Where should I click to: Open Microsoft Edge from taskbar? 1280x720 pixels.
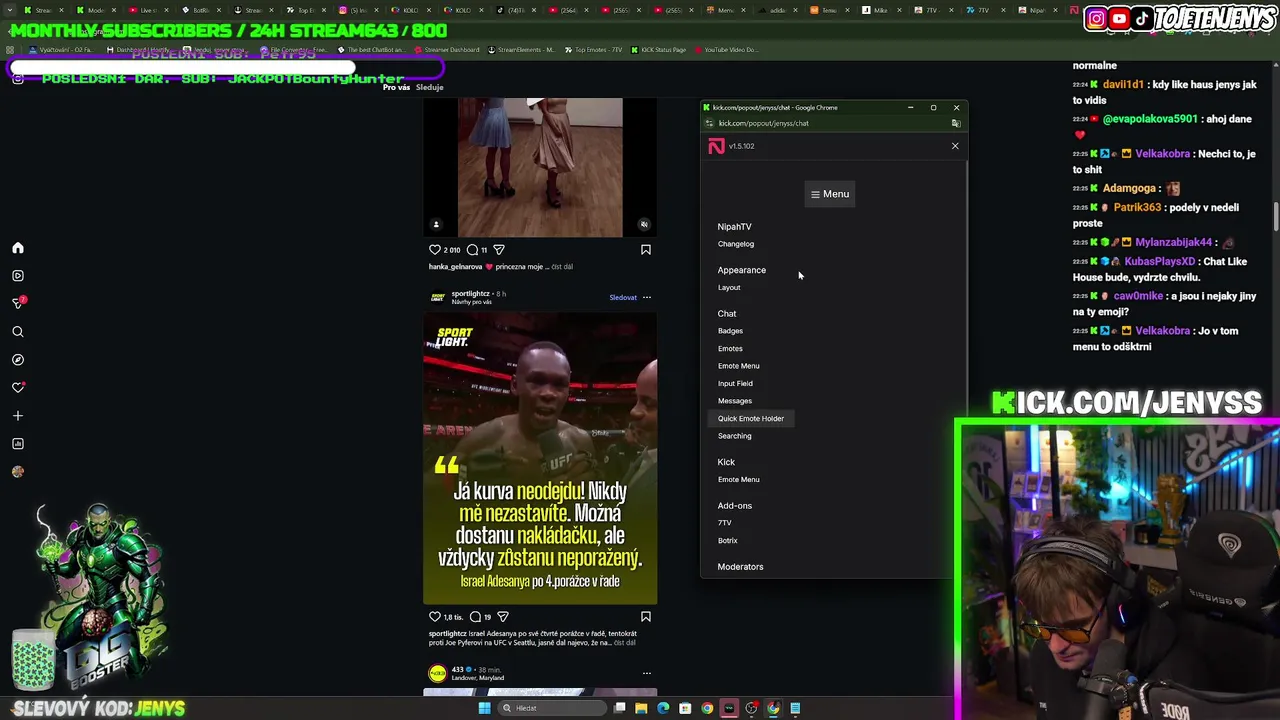pyautogui.click(x=663, y=708)
